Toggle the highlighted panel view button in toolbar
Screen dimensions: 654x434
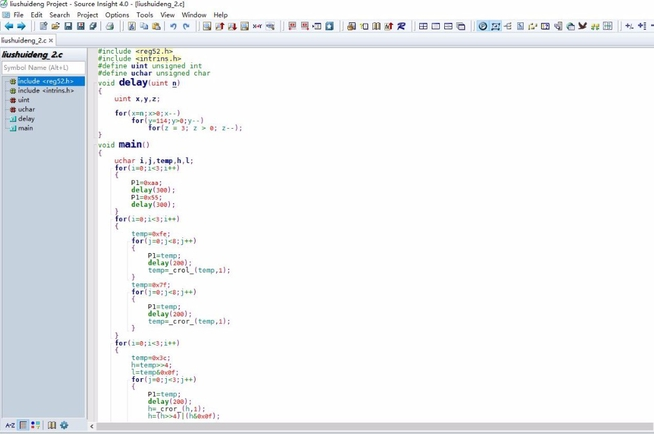pos(496,27)
